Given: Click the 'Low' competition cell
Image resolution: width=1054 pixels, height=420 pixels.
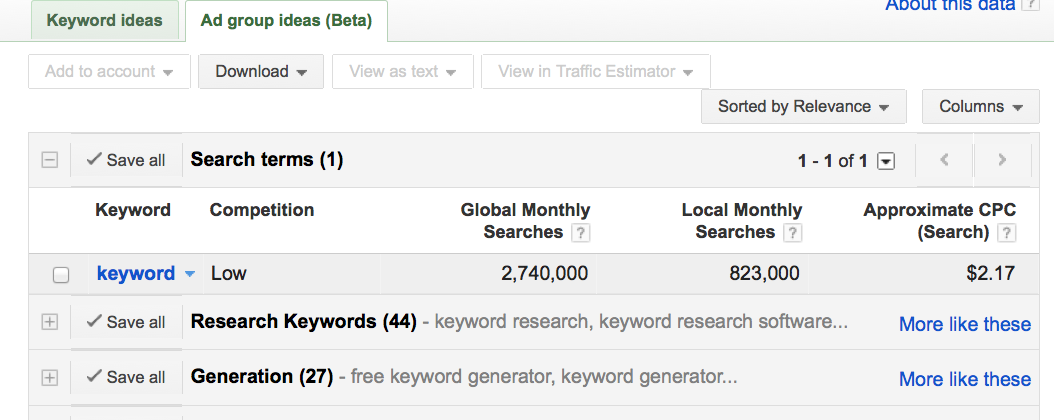Looking at the screenshot, I should [229, 274].
